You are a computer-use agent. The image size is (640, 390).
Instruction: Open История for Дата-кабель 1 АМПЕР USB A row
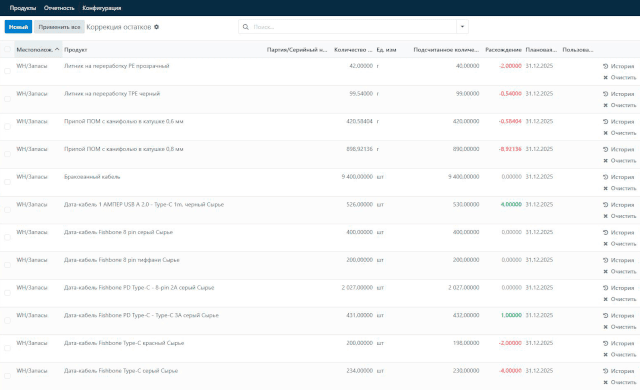pos(618,205)
